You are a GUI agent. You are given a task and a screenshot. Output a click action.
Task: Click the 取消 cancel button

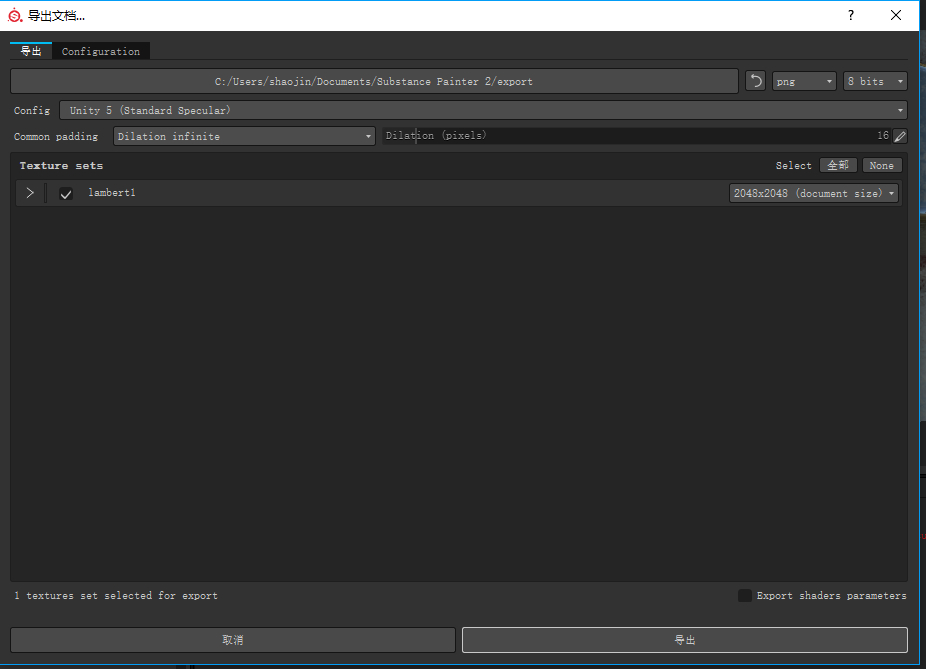click(x=233, y=639)
